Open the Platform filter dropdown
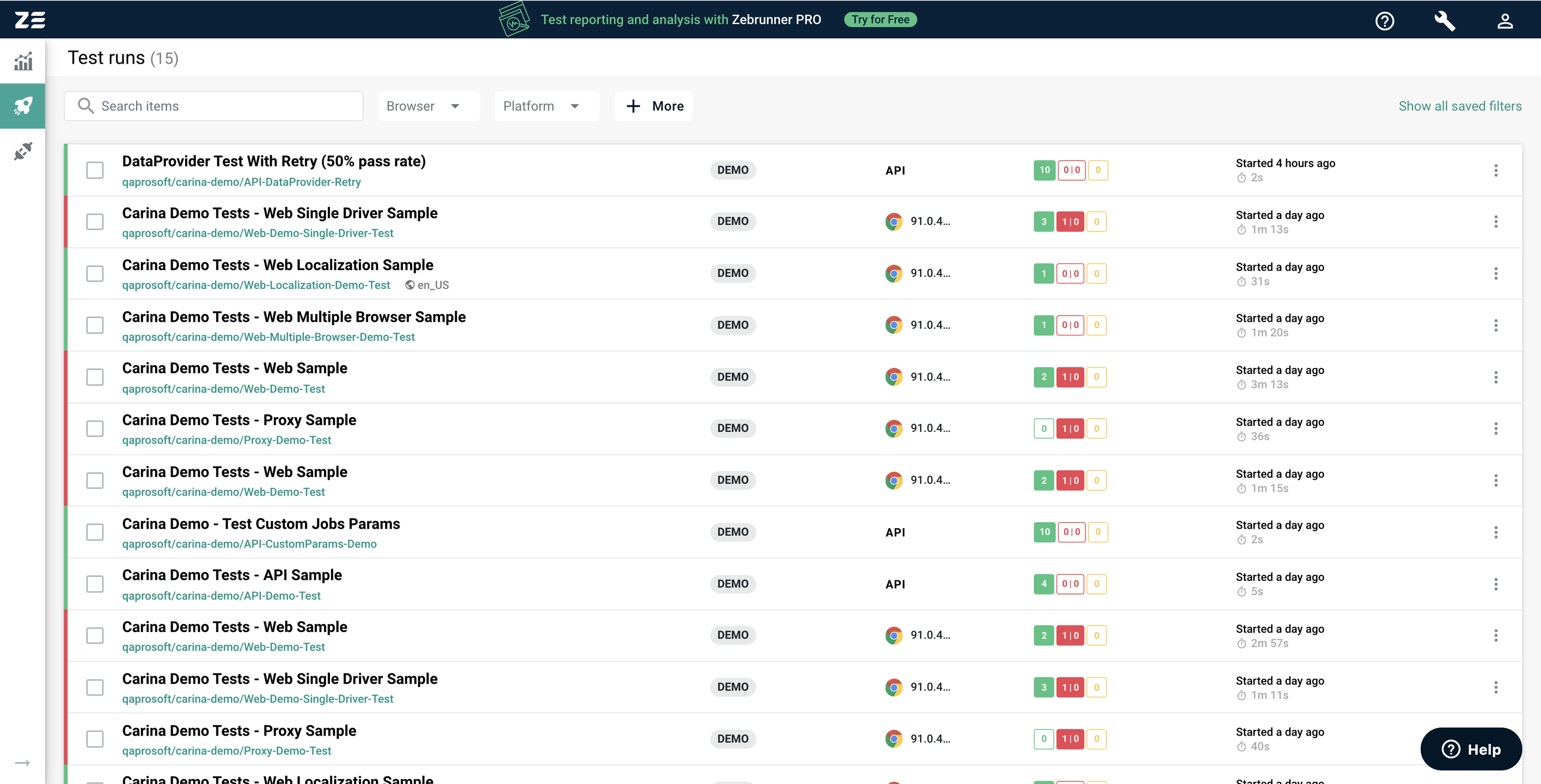The height and width of the screenshot is (784, 1541). point(546,106)
